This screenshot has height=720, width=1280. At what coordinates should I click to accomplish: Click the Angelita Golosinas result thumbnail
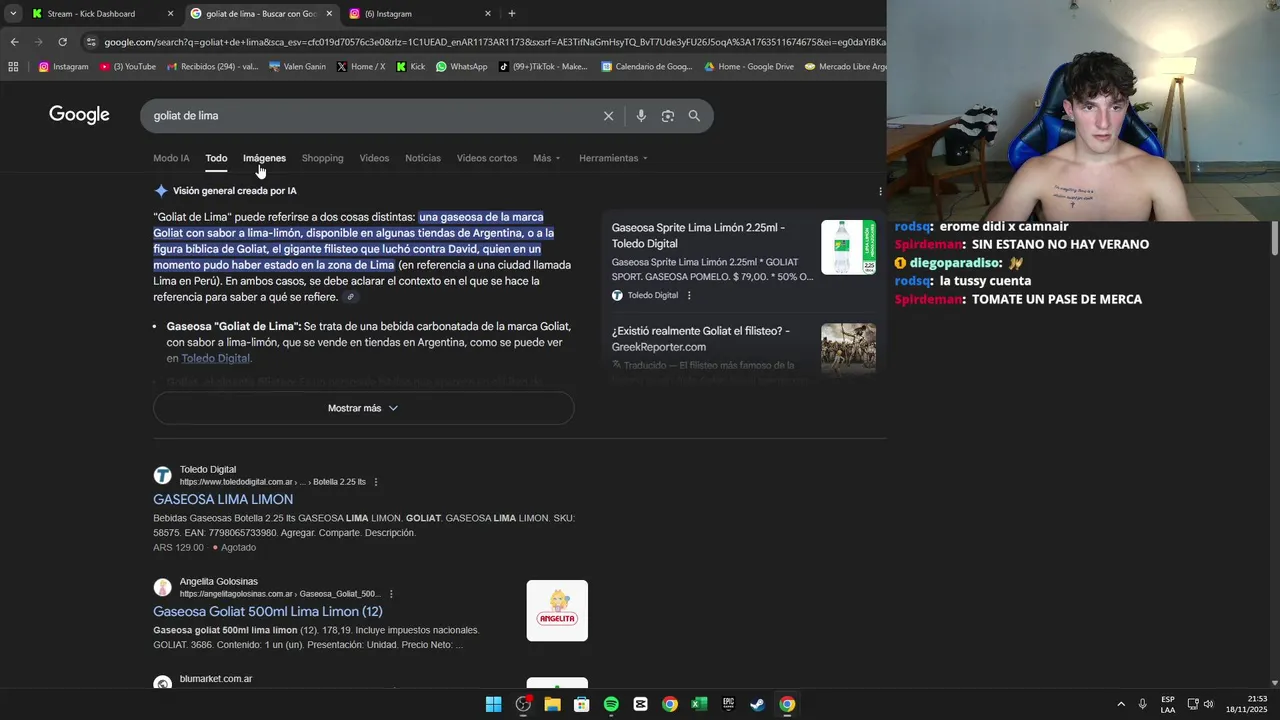pos(557,611)
